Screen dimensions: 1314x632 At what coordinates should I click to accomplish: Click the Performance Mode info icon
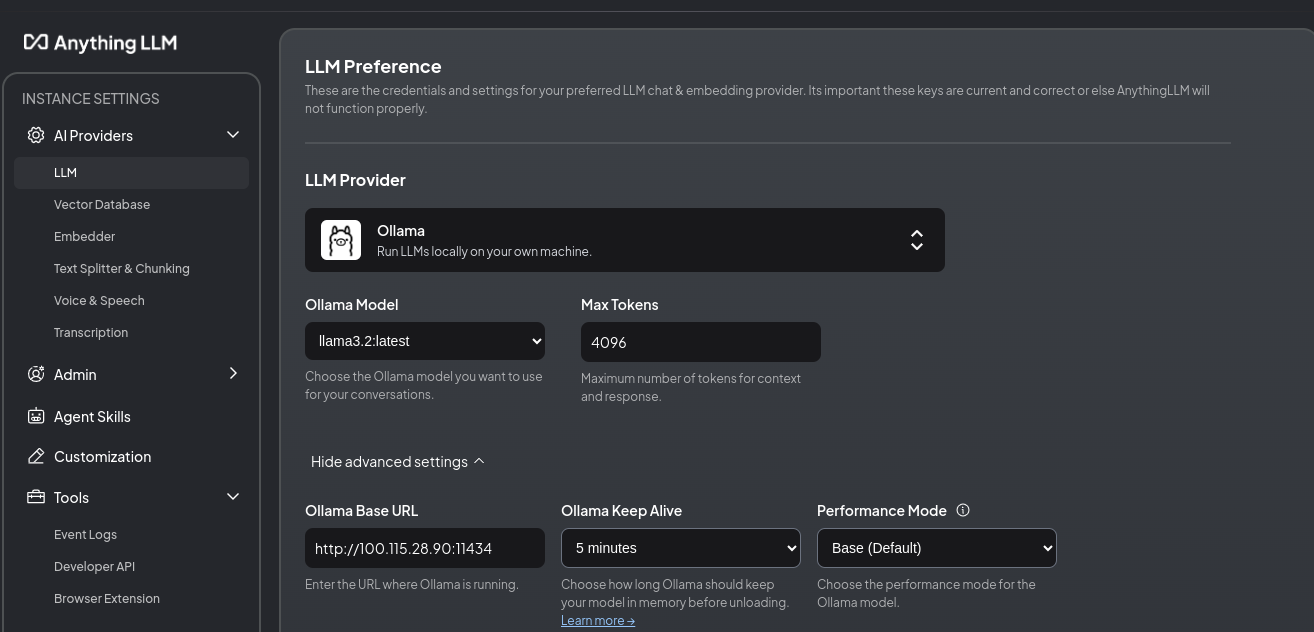963,510
